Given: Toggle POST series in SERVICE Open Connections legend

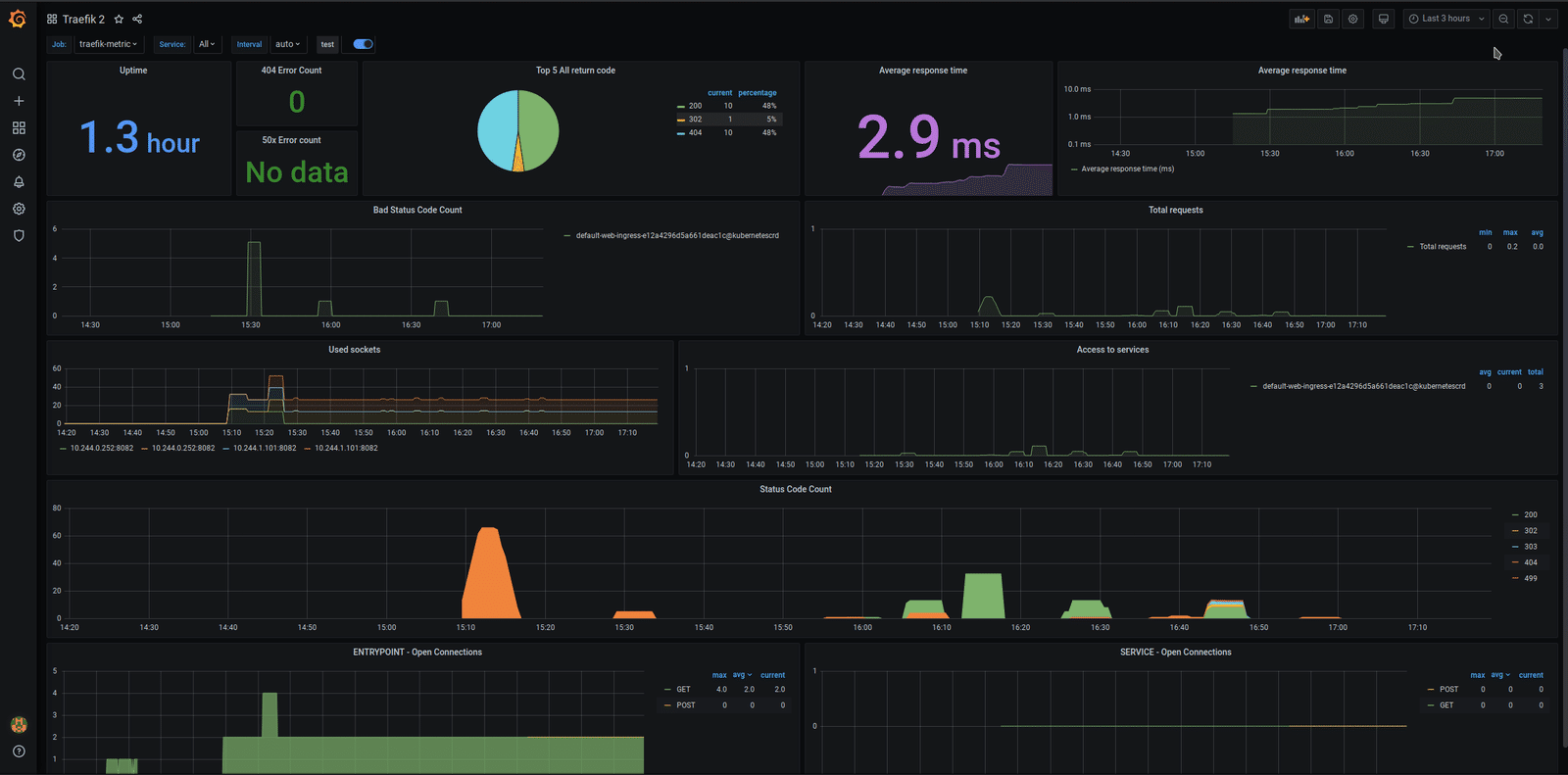Looking at the screenshot, I should (x=1449, y=690).
